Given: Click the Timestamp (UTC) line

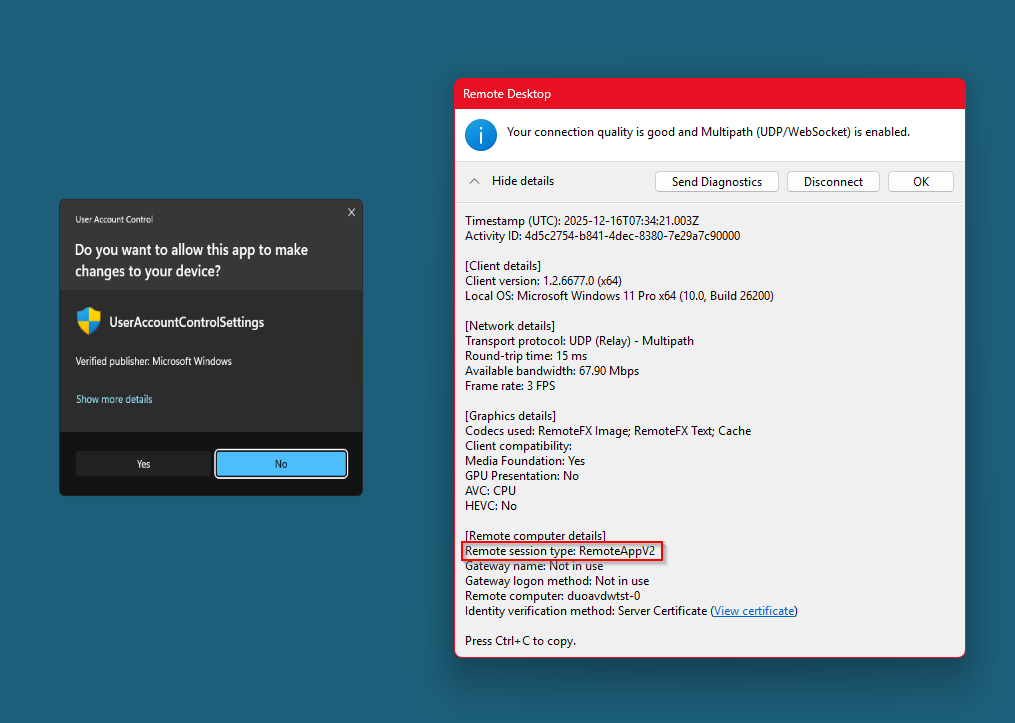Looking at the screenshot, I should pos(581,221).
